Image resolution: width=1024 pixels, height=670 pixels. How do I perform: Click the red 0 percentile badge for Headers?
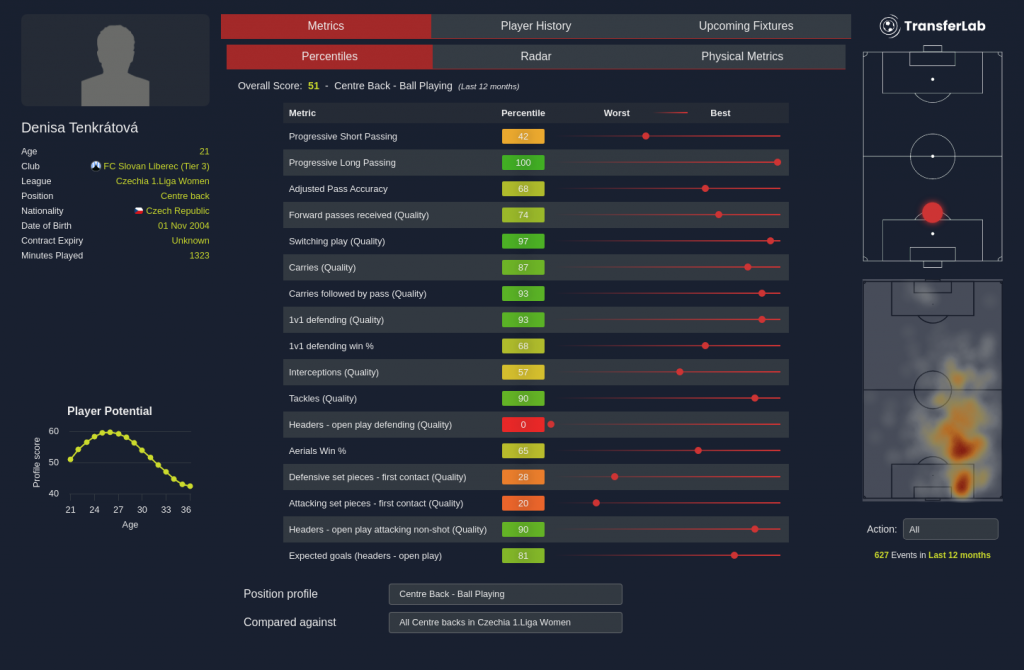tap(523, 424)
